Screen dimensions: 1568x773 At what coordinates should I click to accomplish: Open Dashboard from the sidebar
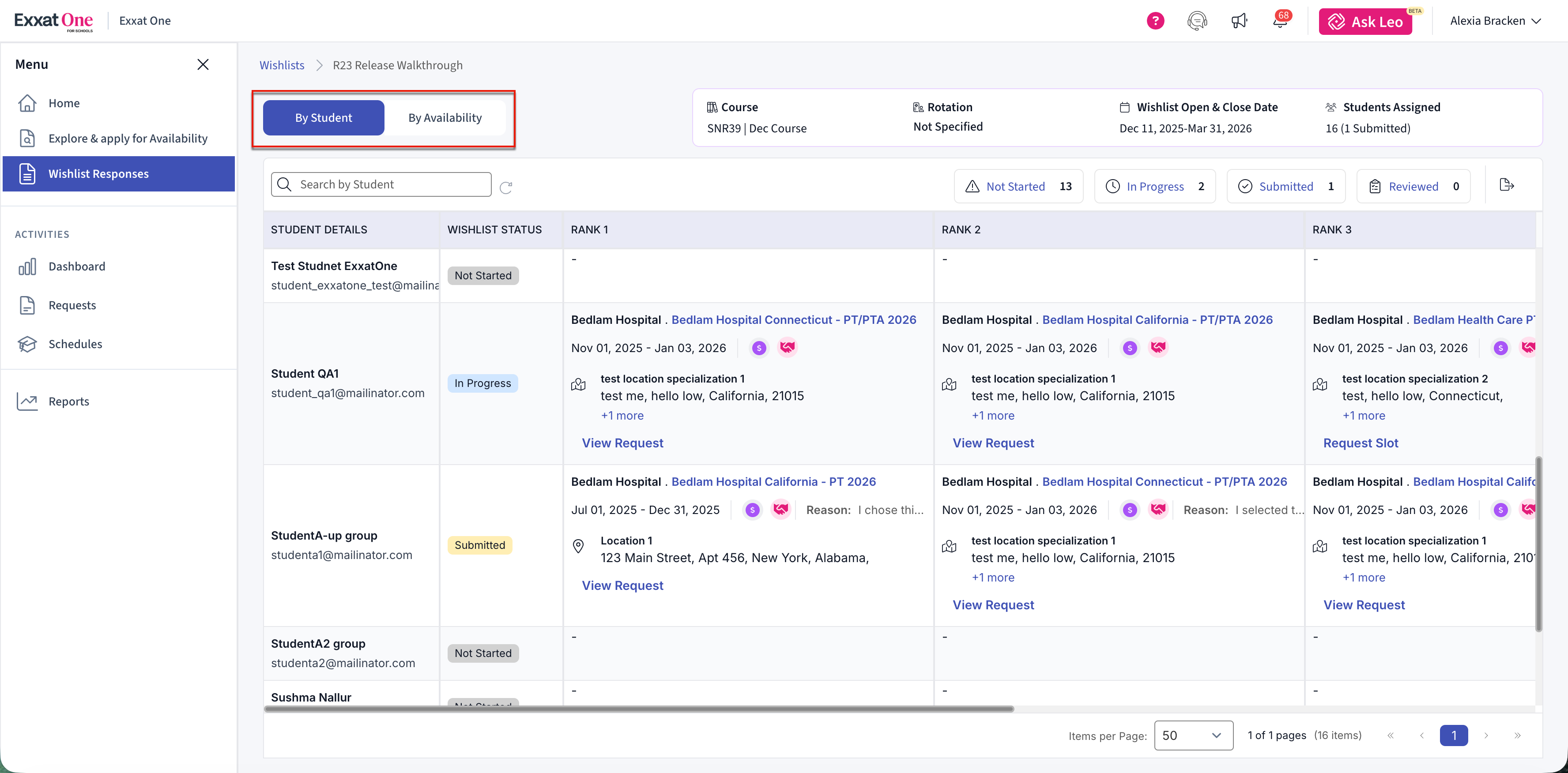coord(77,266)
